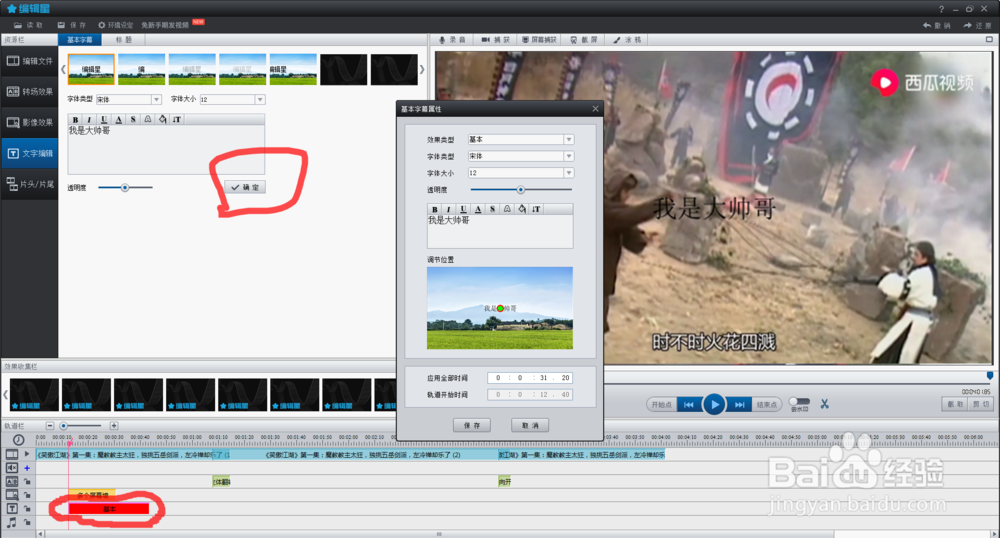Toggle bold in main text editor
Viewport: 1000px width, 538px height.
[75, 119]
